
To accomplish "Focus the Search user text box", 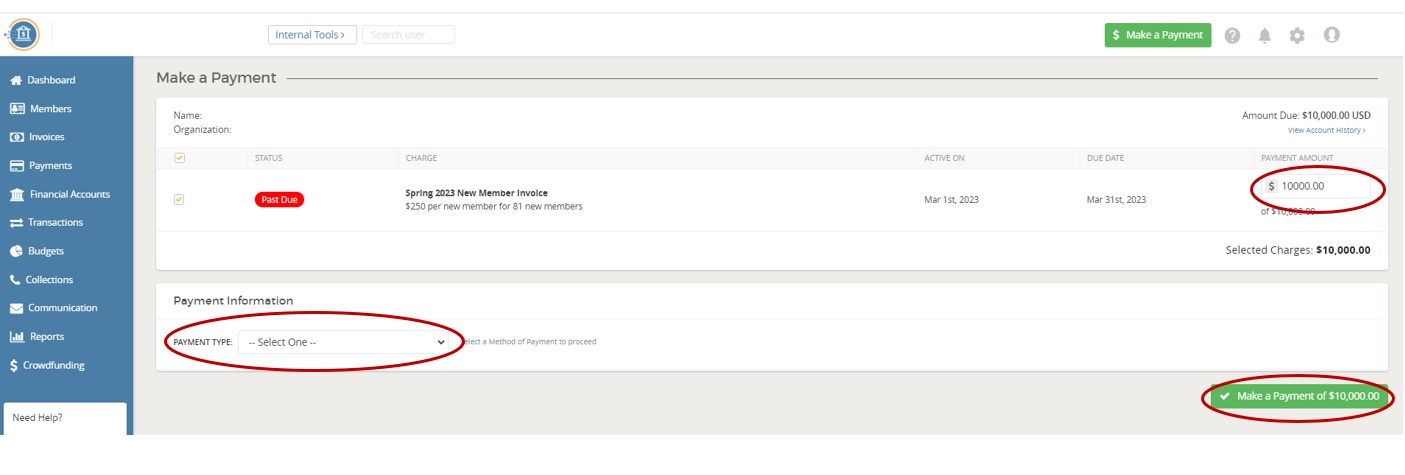I will pyautogui.click(x=408, y=35).
